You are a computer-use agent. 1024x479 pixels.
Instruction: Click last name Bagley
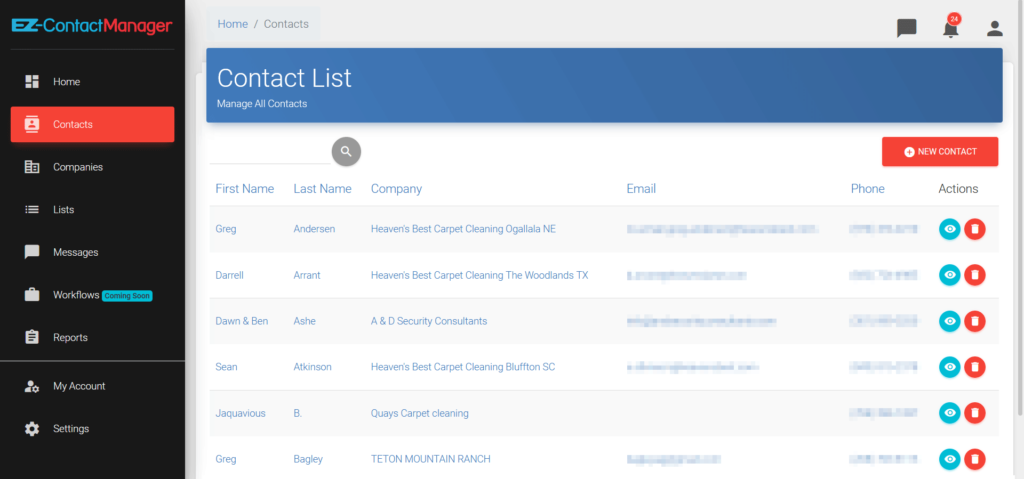[308, 459]
